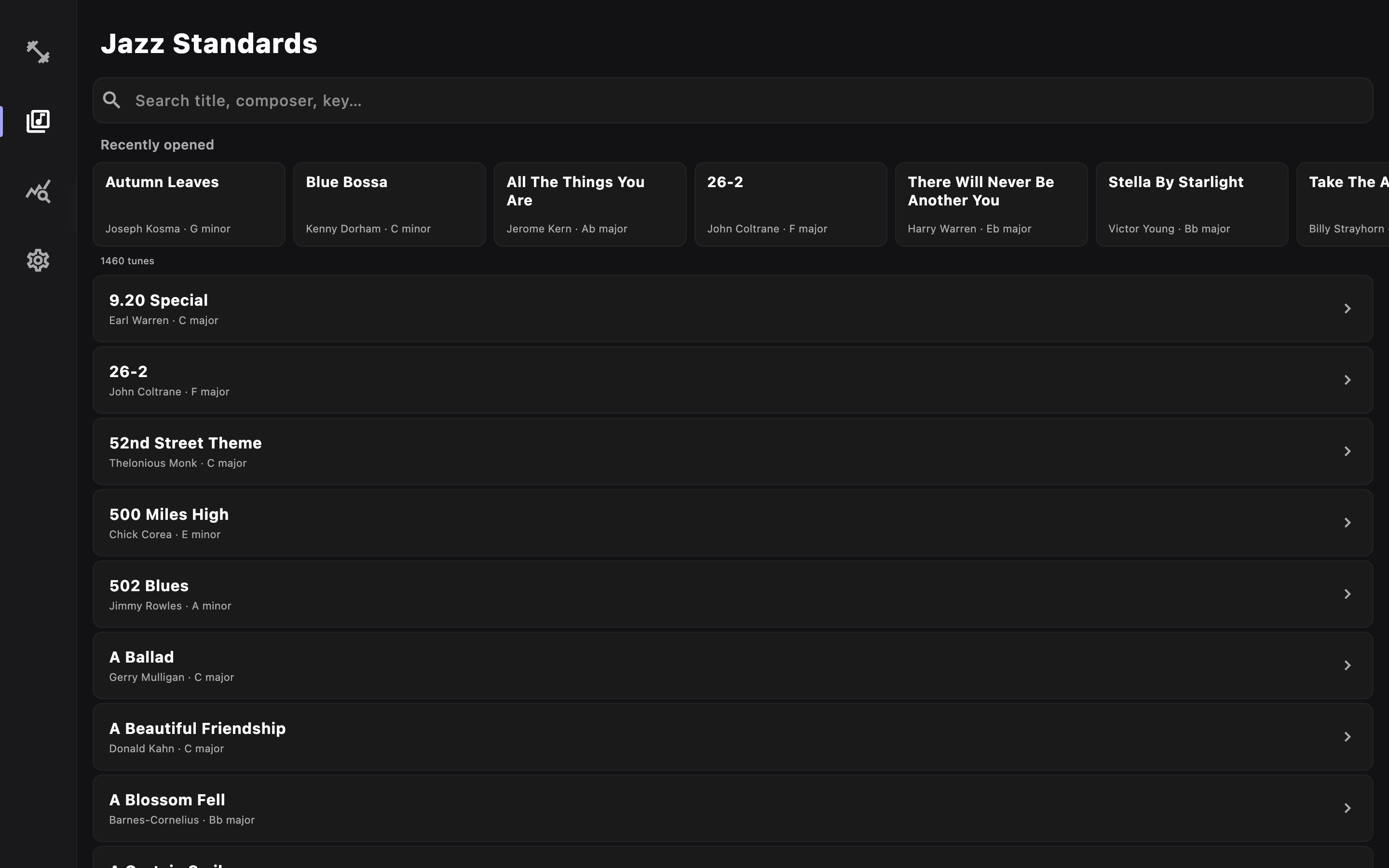Click the search magnifier icon
The image size is (1389, 868).
112,100
